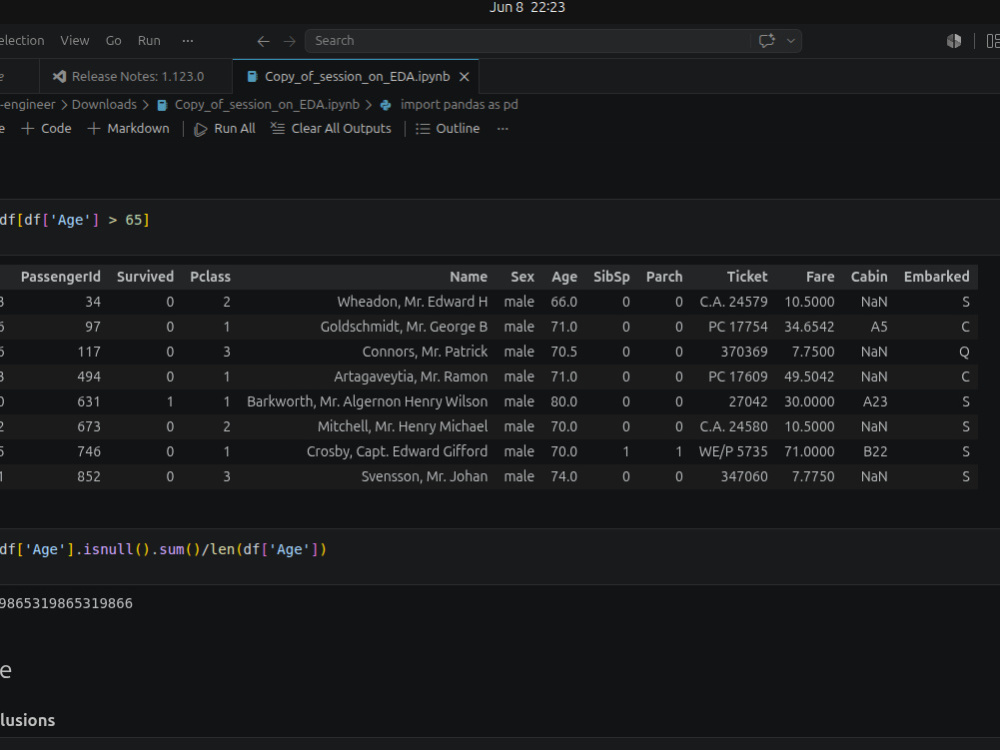The image size is (1000, 750).
Task: Select cell 'Connors, Mr. Patrick'
Action: pos(425,351)
